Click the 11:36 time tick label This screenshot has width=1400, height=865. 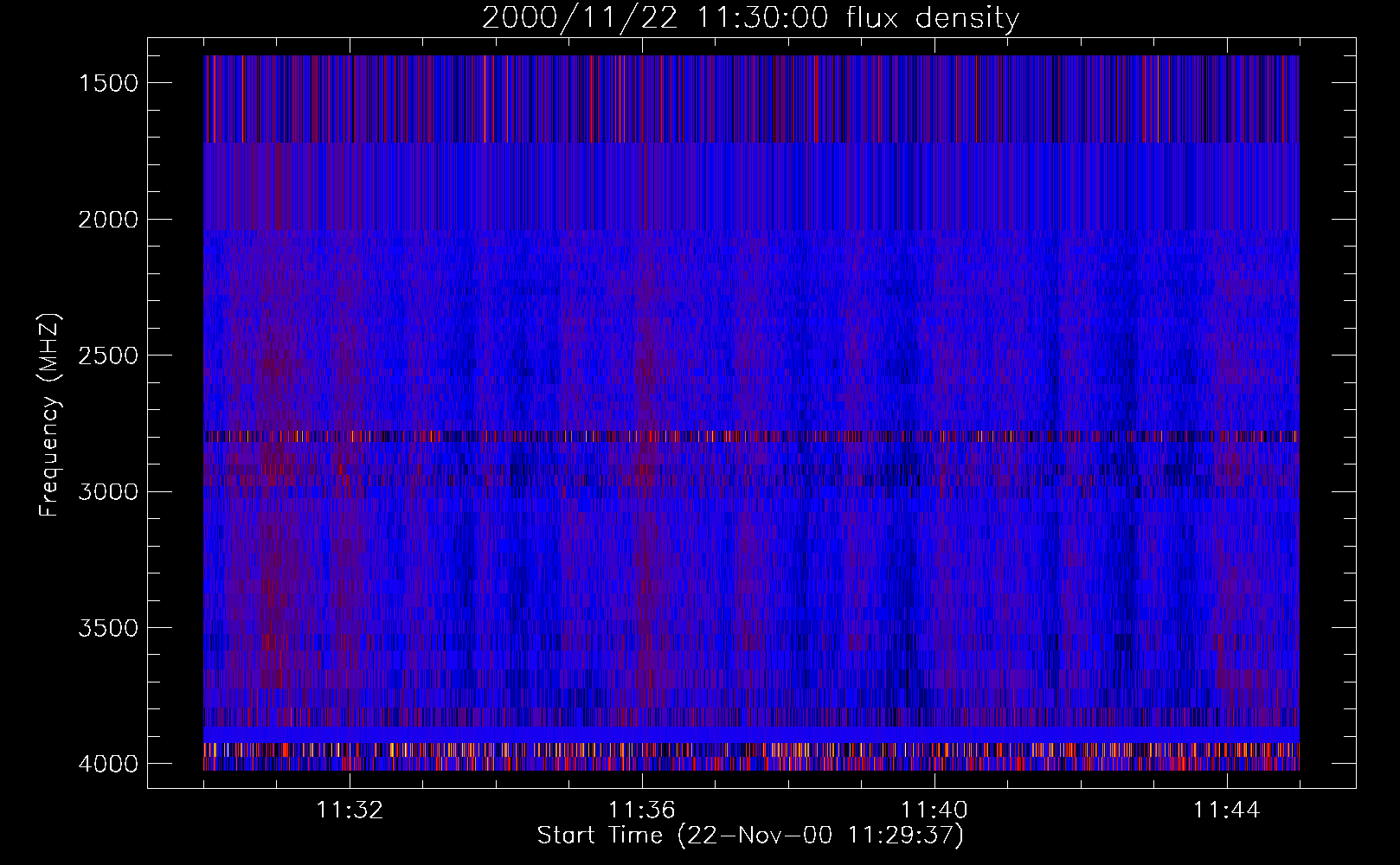(x=642, y=811)
